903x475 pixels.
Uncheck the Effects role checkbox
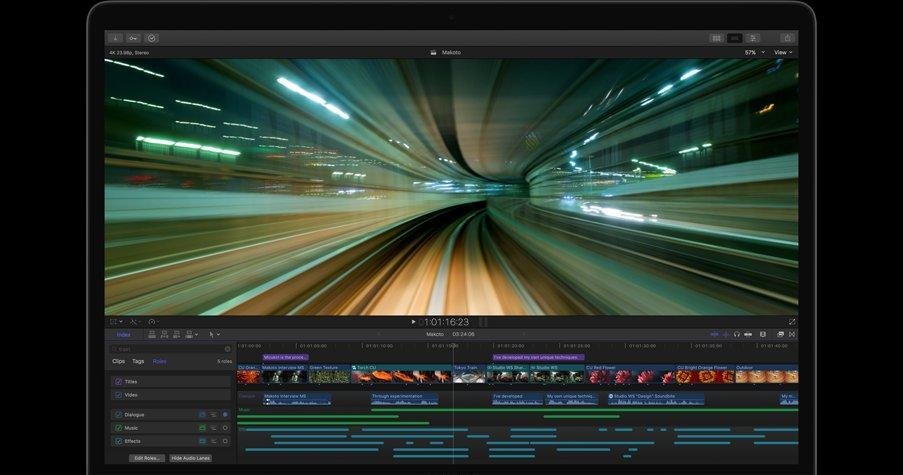(x=119, y=441)
